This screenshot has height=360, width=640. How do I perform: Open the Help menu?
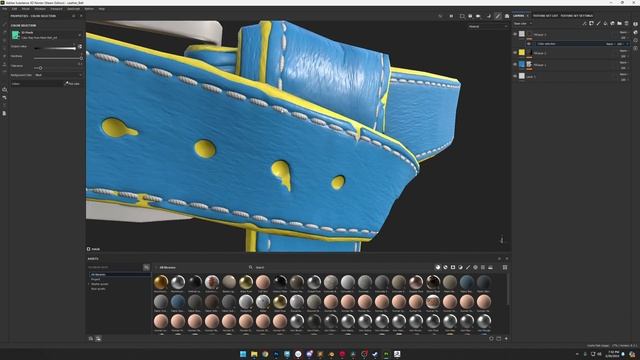point(102,9)
